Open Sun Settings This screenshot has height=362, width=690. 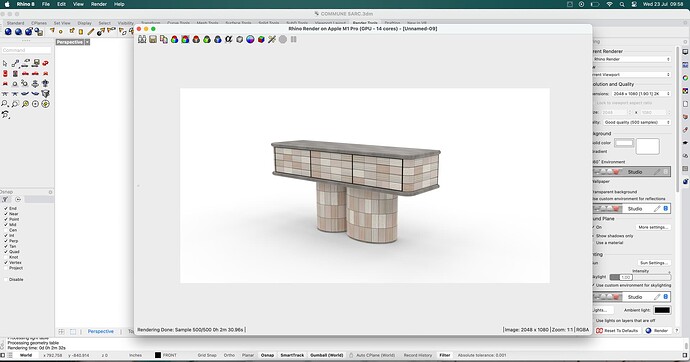(x=653, y=263)
